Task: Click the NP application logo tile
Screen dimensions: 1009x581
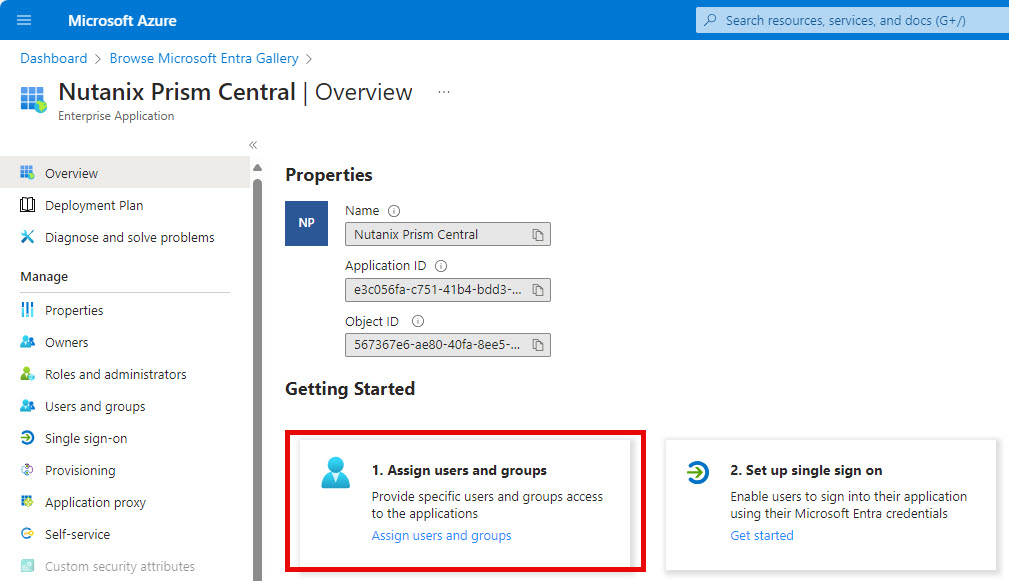Action: click(306, 223)
